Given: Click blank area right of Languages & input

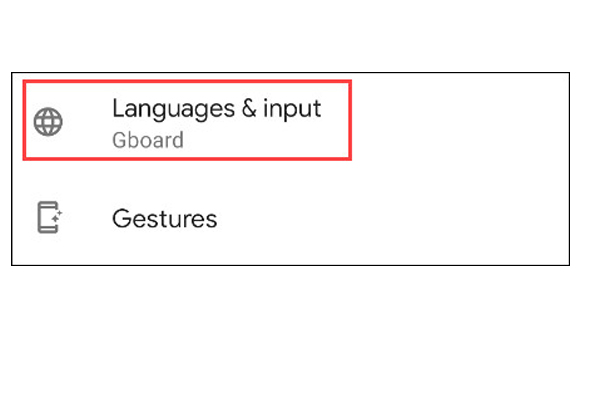Looking at the screenshot, I should [460, 120].
